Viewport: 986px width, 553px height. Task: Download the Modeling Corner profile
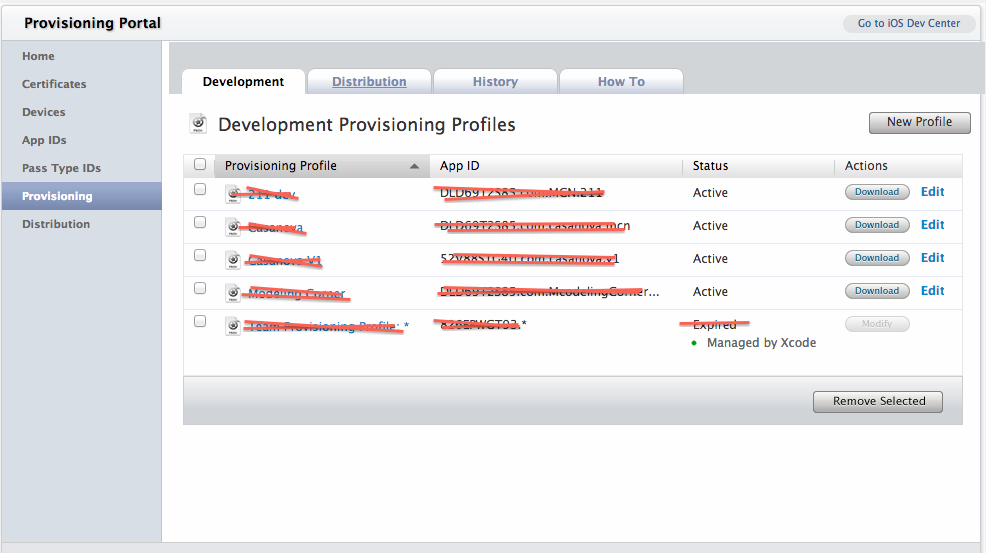point(877,291)
